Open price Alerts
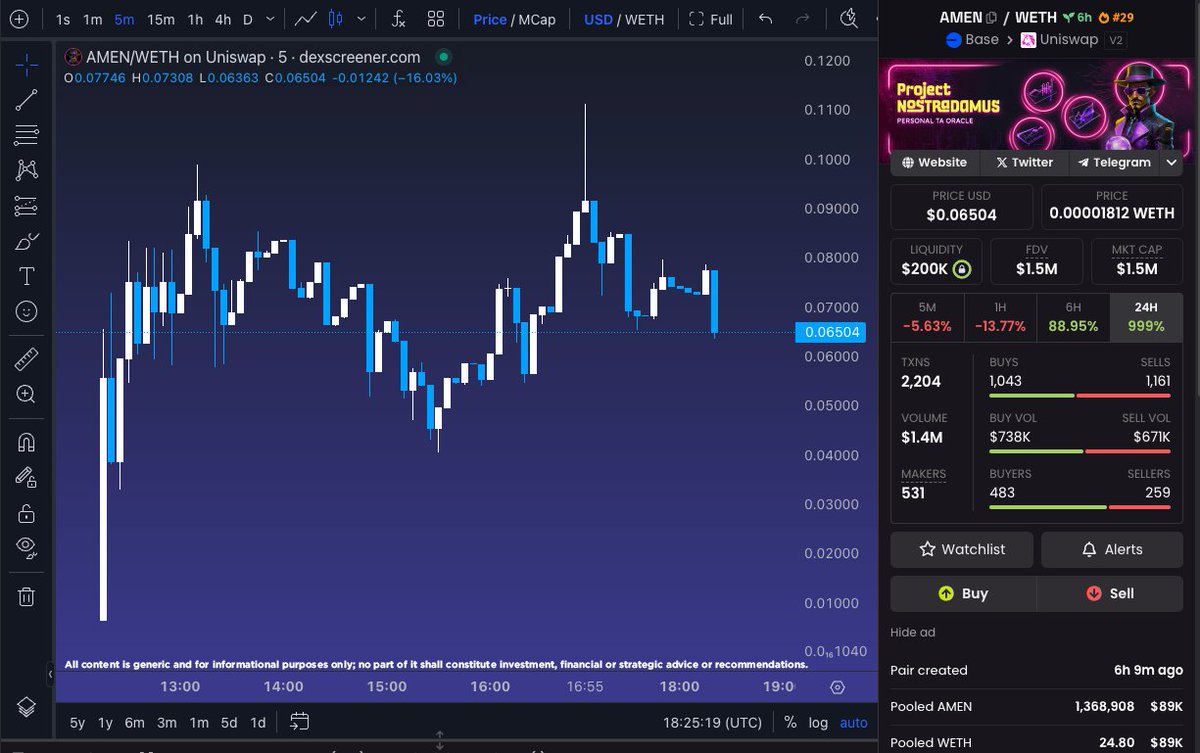 (1112, 549)
